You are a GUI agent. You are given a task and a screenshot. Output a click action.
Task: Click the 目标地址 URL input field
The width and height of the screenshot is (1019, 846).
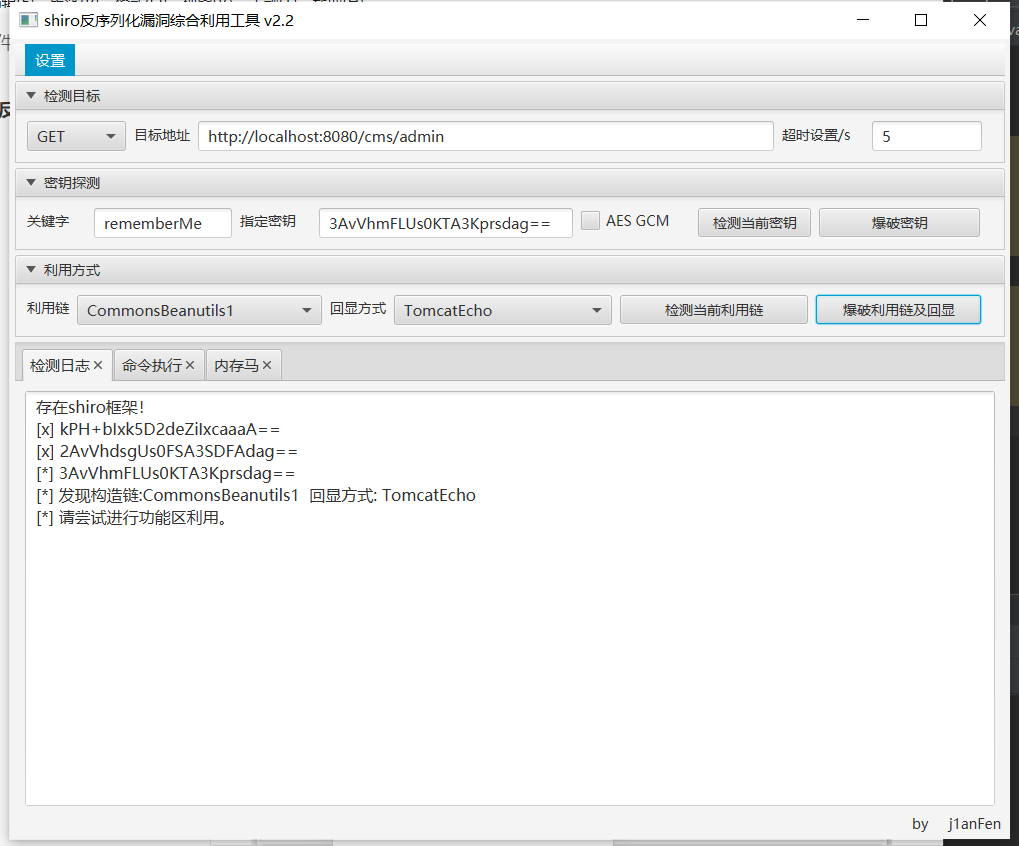(485, 136)
